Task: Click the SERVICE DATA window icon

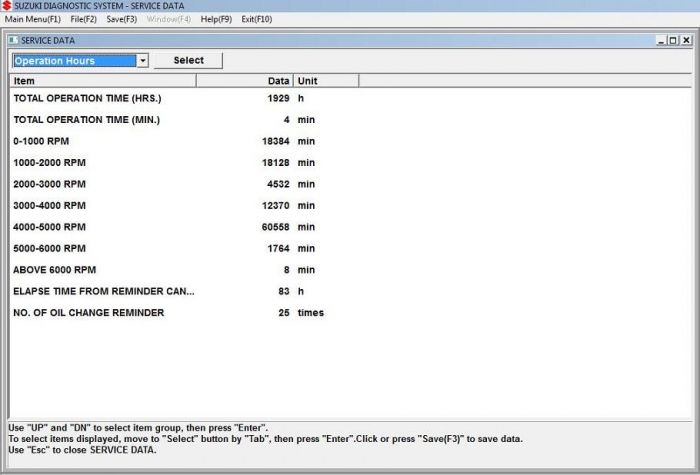Action: 13,40
